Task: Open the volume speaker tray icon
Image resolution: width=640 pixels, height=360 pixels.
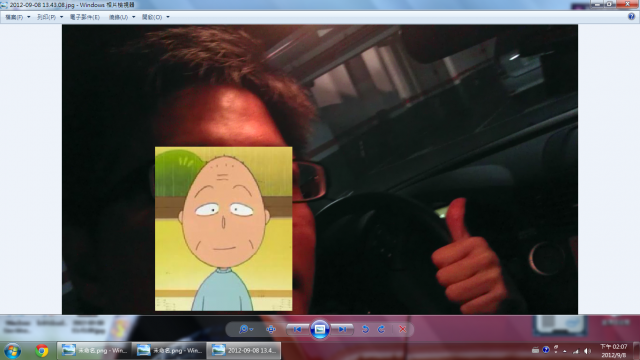Action: click(x=587, y=351)
